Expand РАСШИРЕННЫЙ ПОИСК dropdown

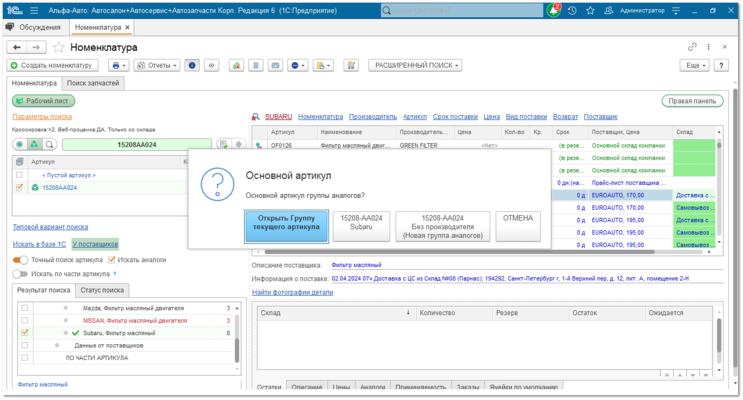coord(415,65)
